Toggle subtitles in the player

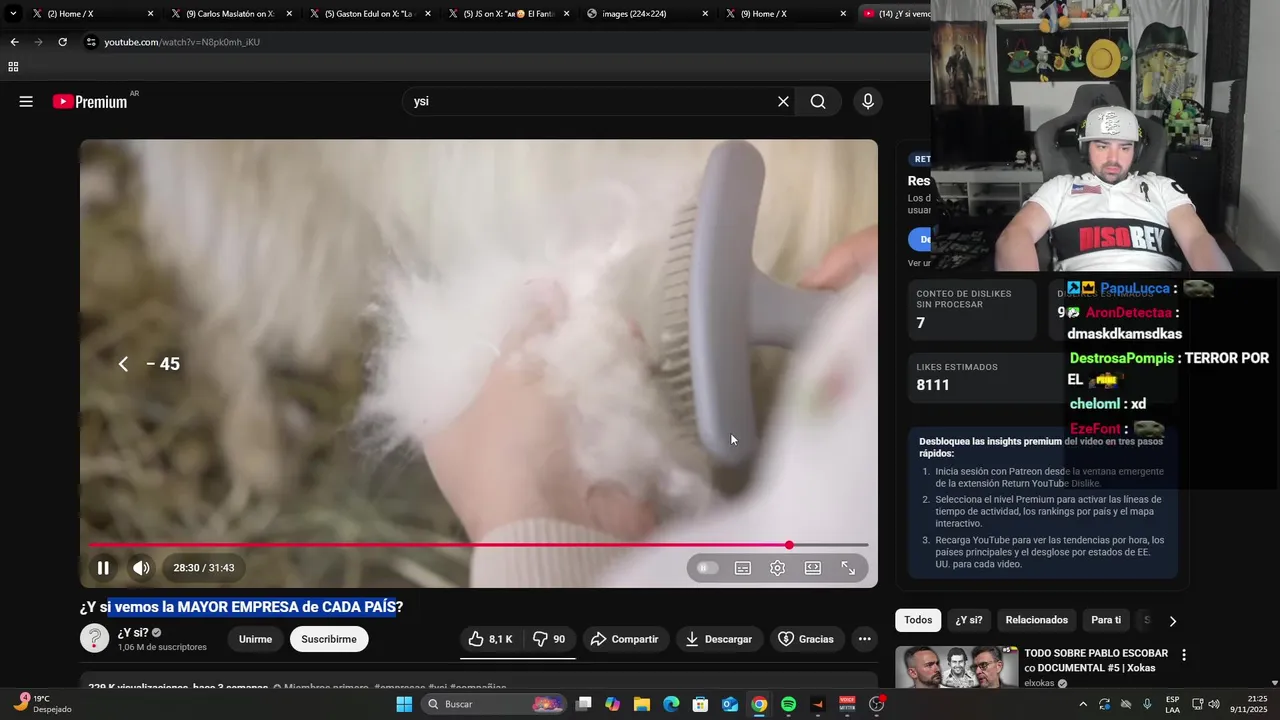[x=743, y=568]
